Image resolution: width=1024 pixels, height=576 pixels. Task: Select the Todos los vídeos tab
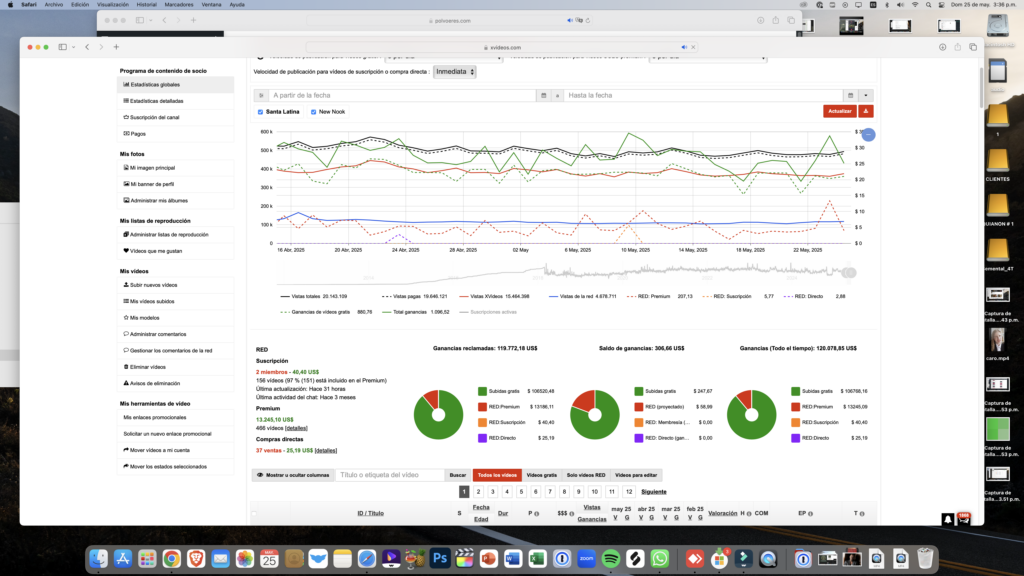(497, 475)
